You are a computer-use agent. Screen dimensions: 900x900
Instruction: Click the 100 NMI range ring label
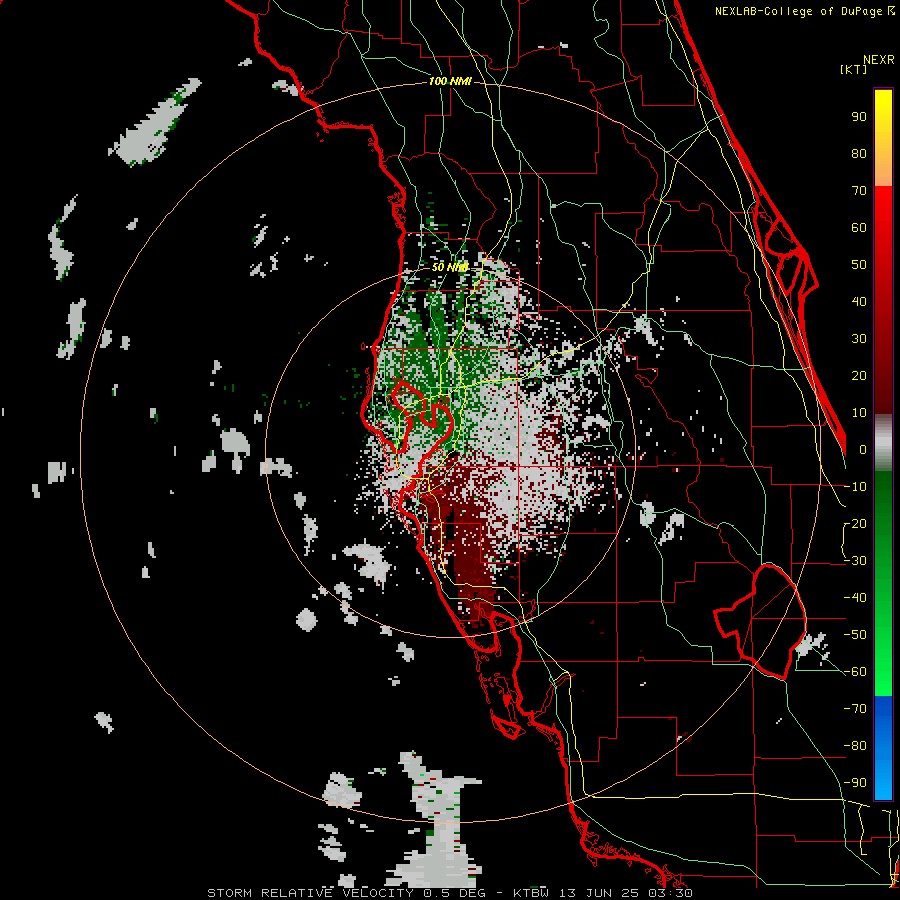click(449, 82)
